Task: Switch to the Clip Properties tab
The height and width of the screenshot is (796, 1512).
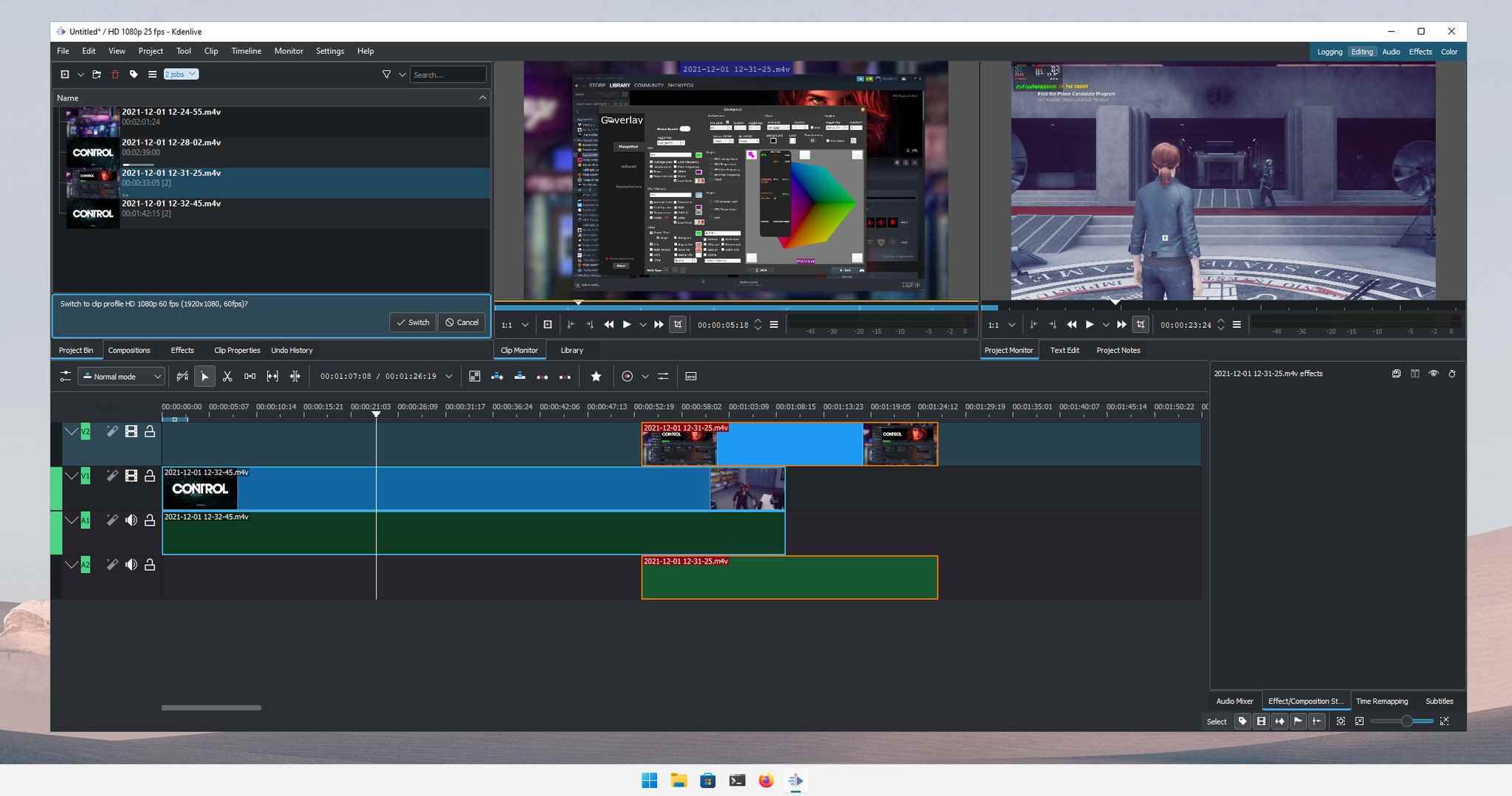Action: 236,350
